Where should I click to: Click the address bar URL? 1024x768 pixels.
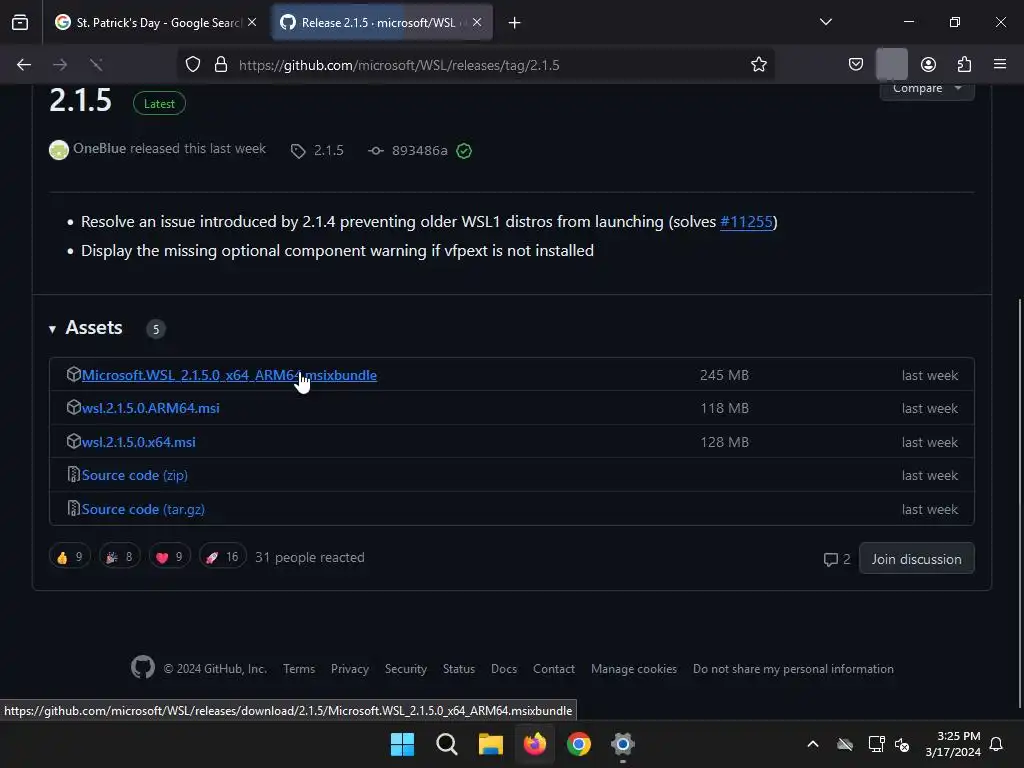pyautogui.click(x=398, y=65)
